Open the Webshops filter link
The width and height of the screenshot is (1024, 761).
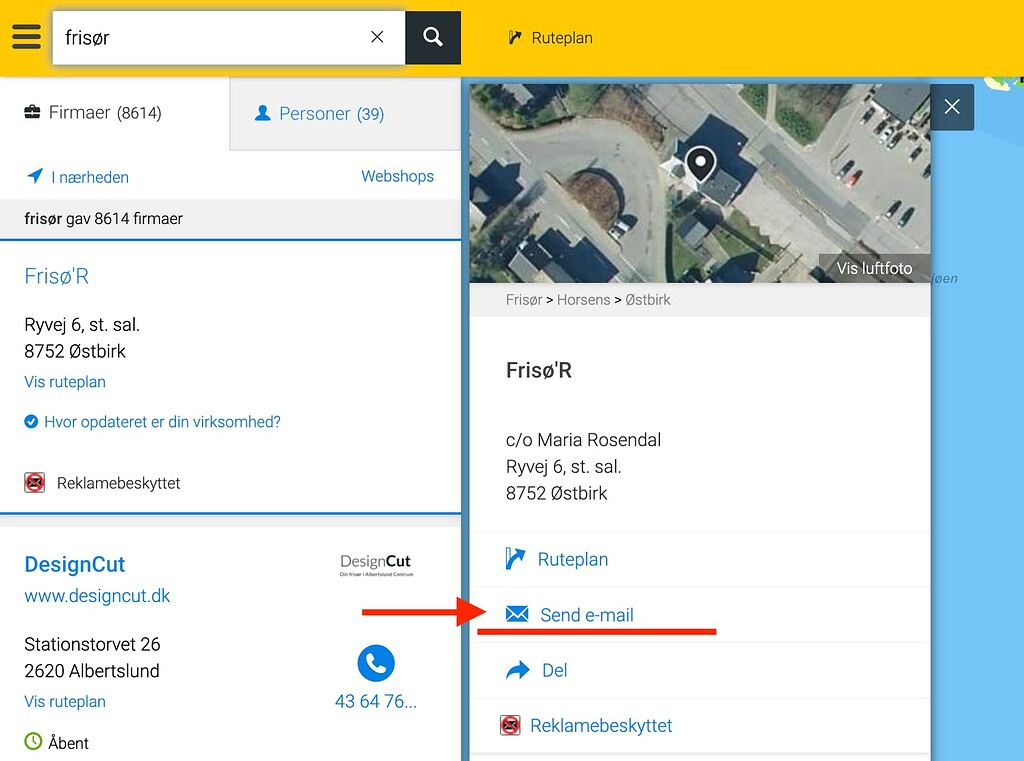397,176
